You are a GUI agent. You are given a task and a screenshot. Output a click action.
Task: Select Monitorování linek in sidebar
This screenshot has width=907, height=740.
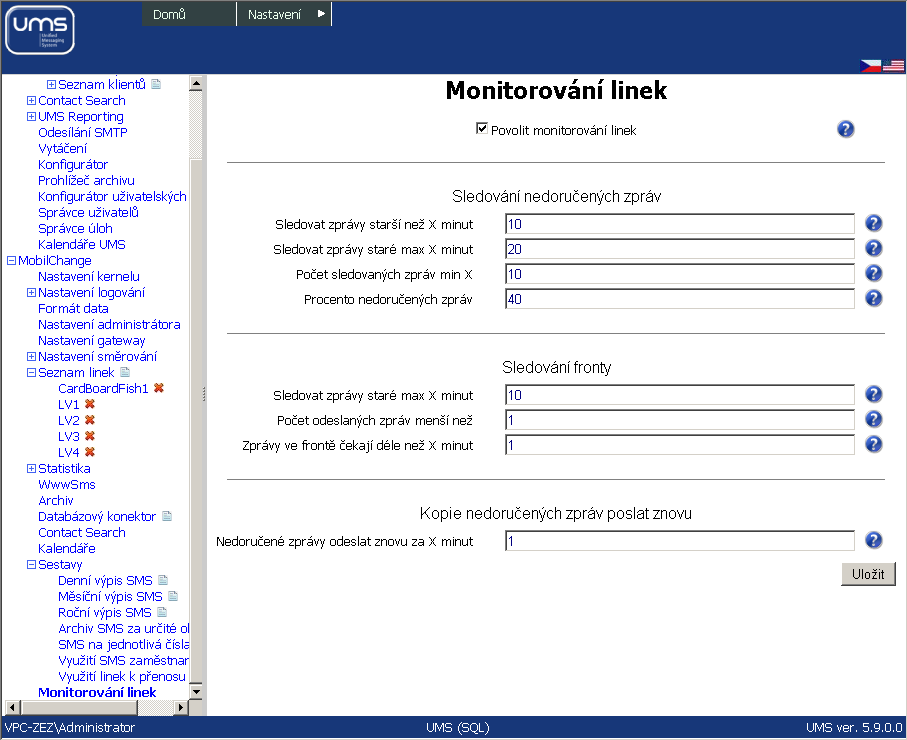click(97, 692)
